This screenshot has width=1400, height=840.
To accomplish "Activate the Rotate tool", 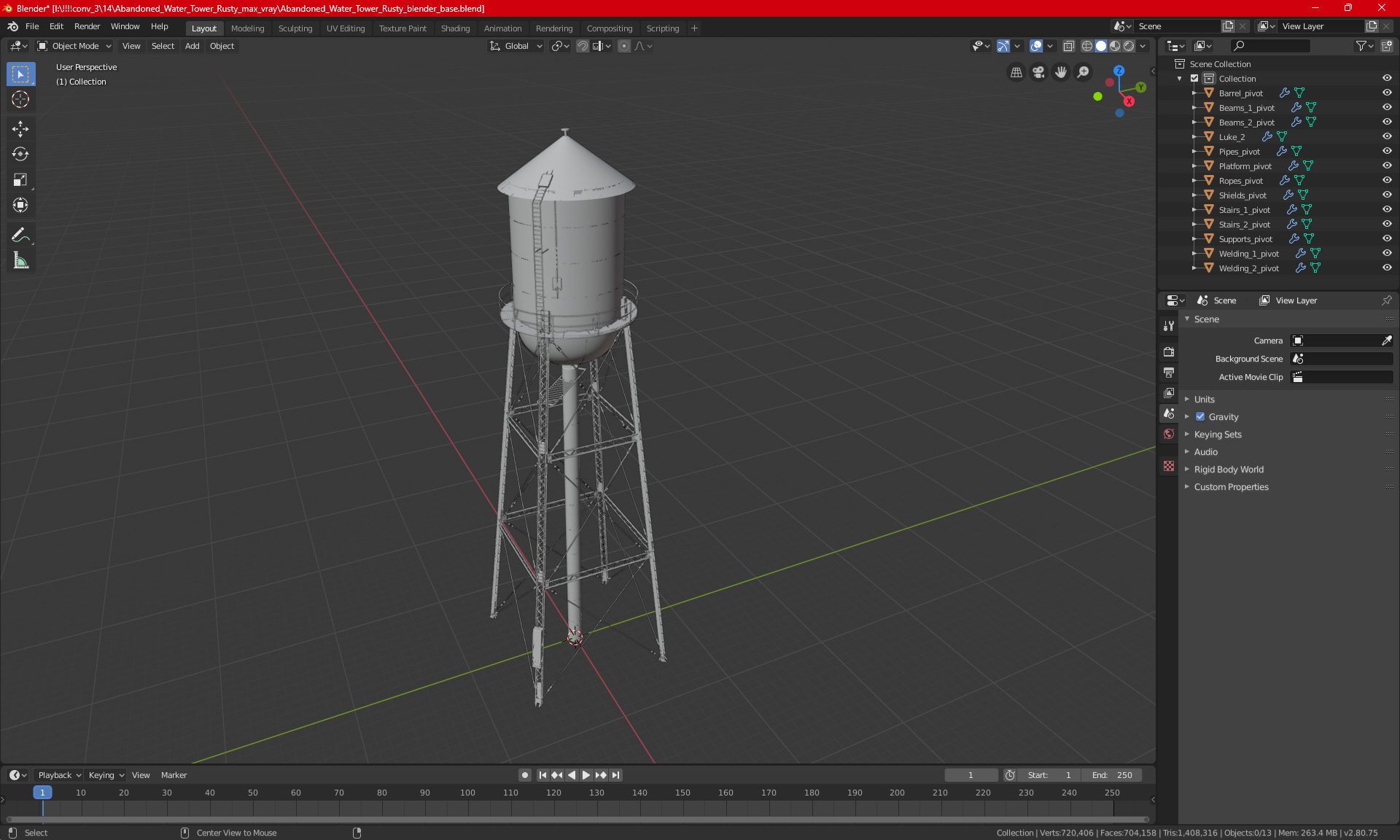I will click(20, 154).
